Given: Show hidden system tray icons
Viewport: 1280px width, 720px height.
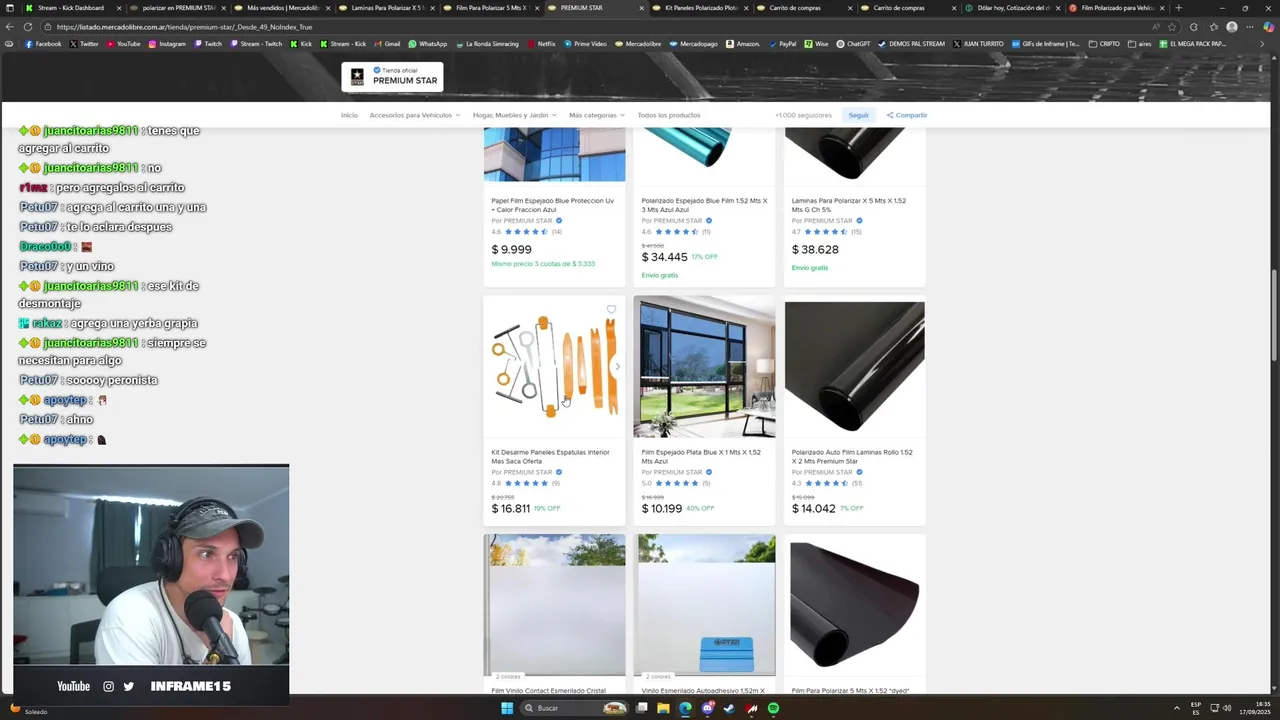Looking at the screenshot, I should 1176,708.
